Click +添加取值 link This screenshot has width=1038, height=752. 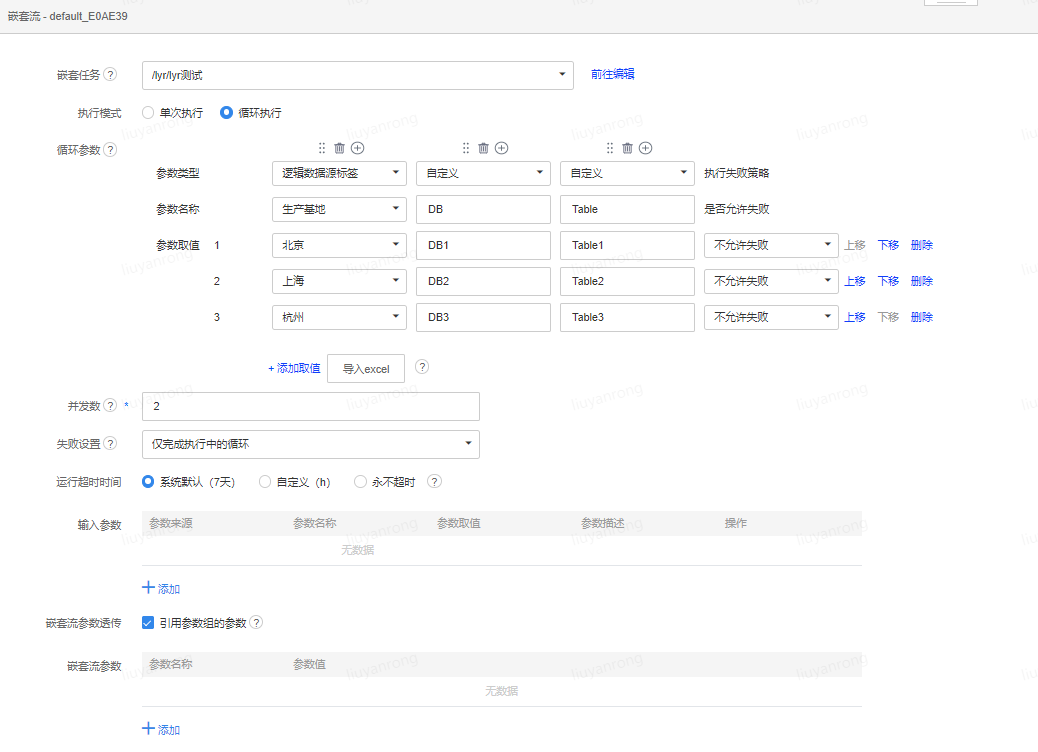coord(294,368)
